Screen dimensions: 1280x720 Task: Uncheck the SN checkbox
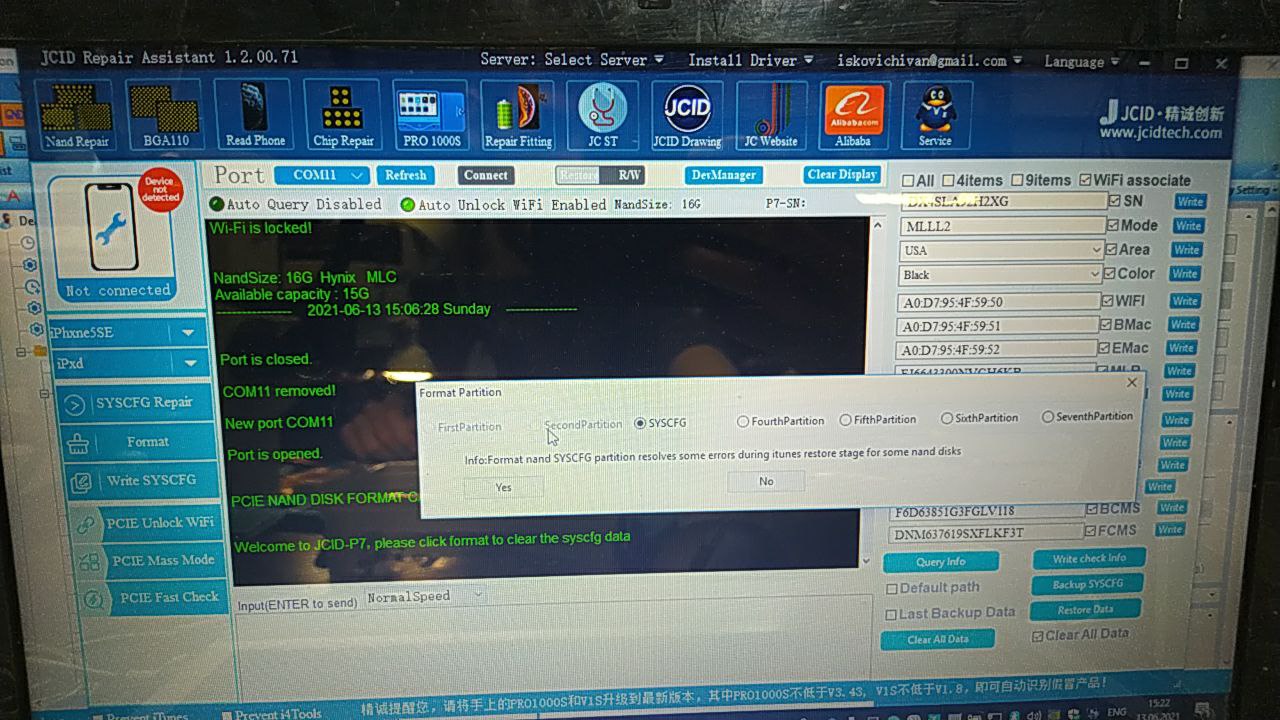tap(1114, 201)
